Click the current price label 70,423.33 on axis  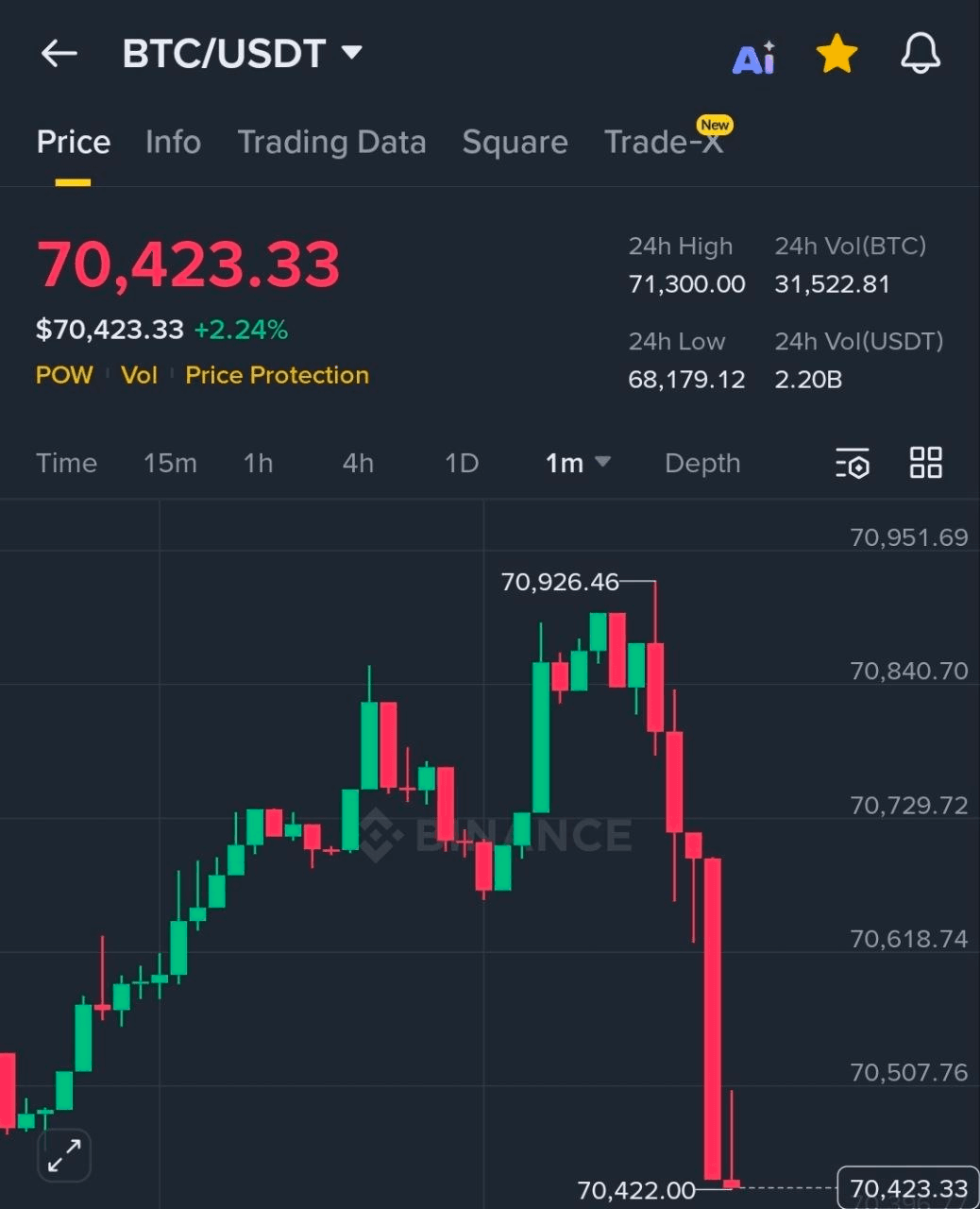pyautogui.click(x=908, y=1188)
